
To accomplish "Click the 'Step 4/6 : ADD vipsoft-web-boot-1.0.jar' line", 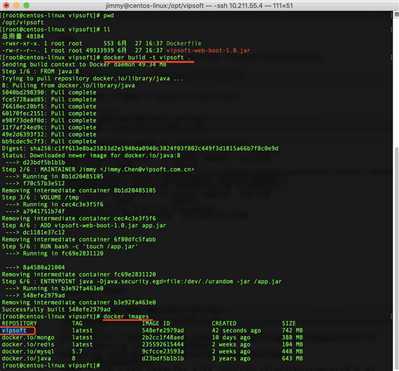I will pyautogui.click(x=84, y=225).
